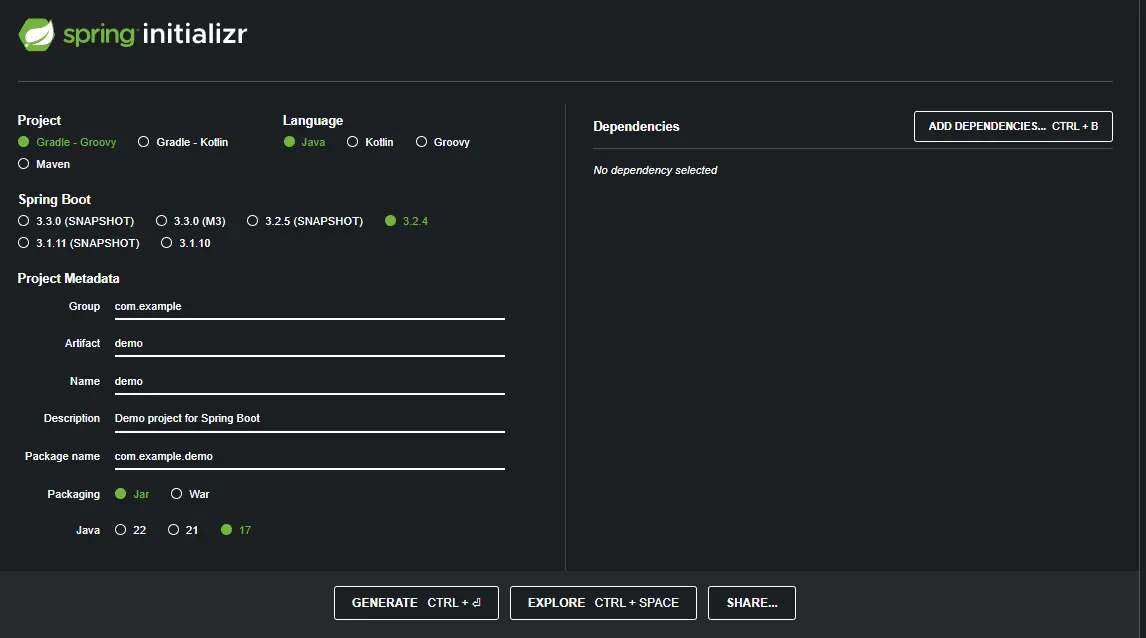Select Java language option

[x=305, y=142]
